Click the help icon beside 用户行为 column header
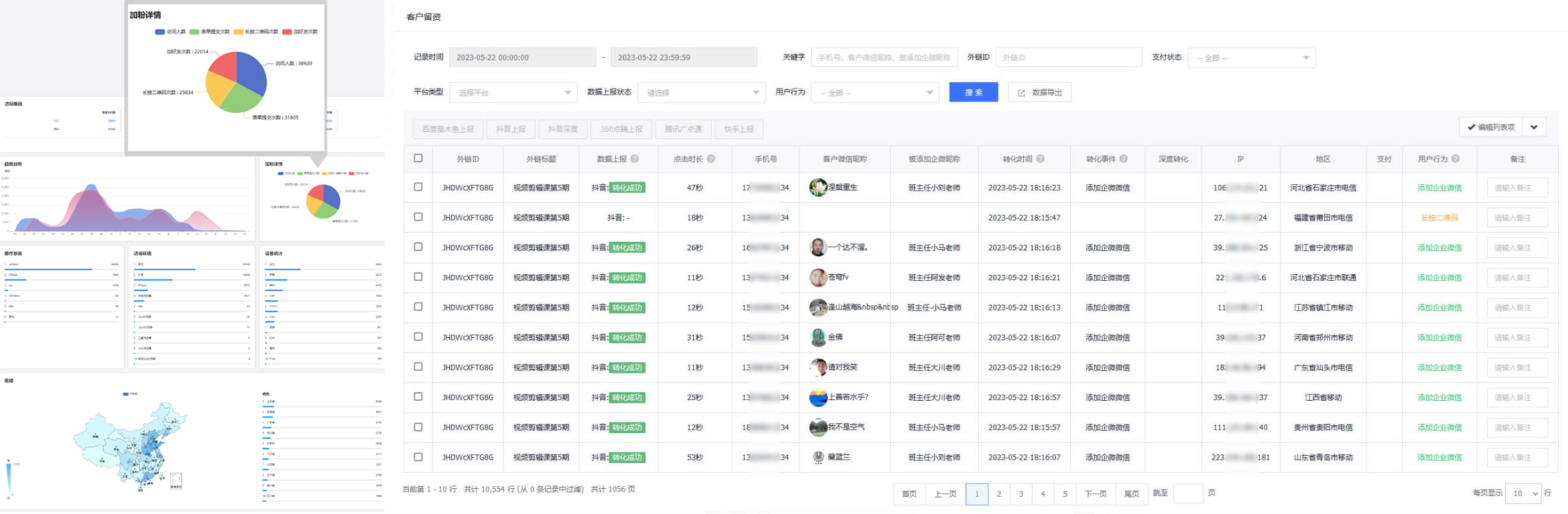This screenshot has height=514, width=1568. coord(1455,159)
